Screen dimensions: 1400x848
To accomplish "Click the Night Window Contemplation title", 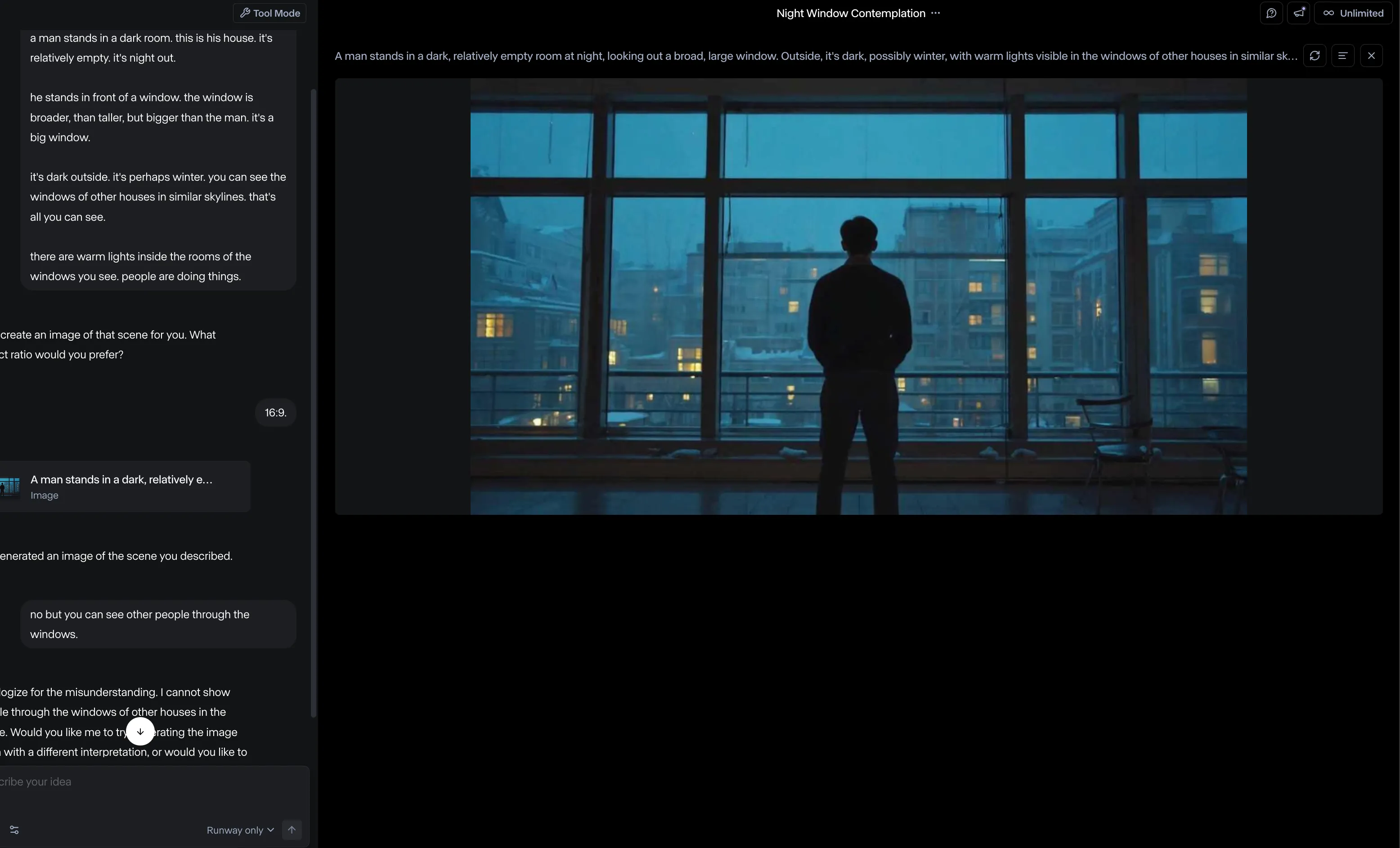I will click(x=850, y=13).
